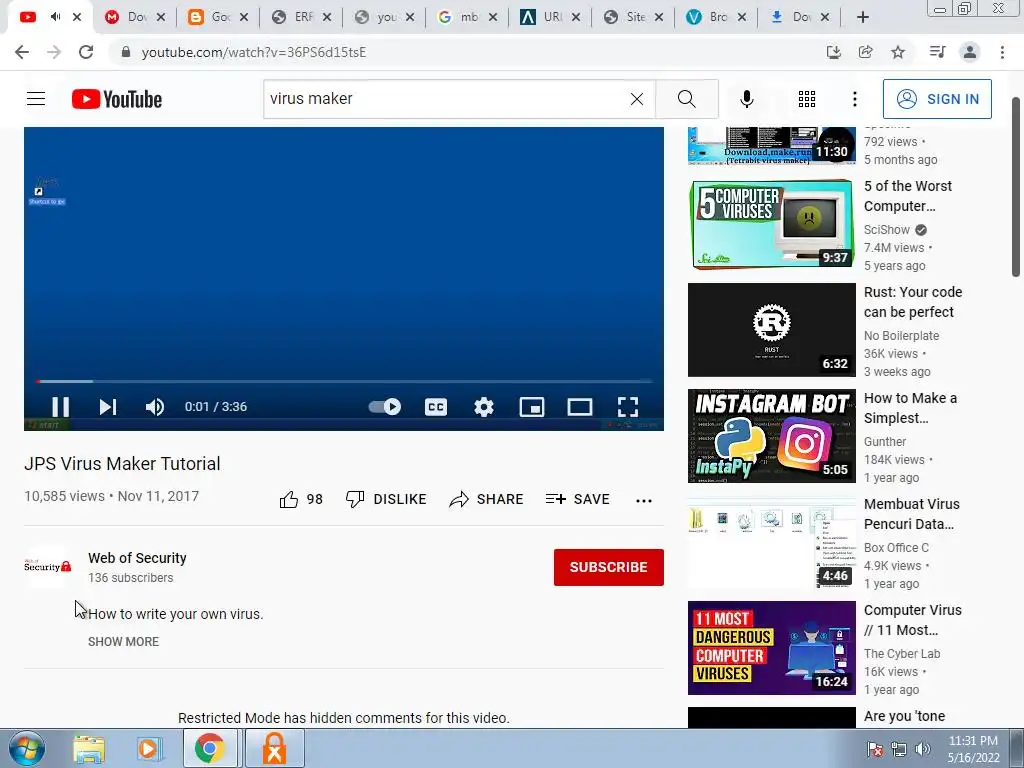The width and height of the screenshot is (1024, 768).
Task: Open the Web of Security channel avatar
Action: click(x=47, y=566)
